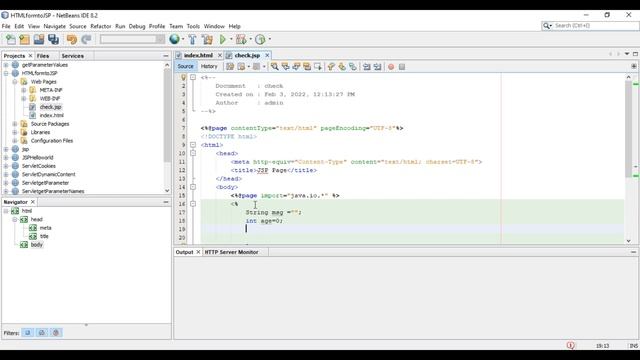The image size is (640, 360).
Task: Click the Save All toolbar icon
Action: (x=53, y=40)
